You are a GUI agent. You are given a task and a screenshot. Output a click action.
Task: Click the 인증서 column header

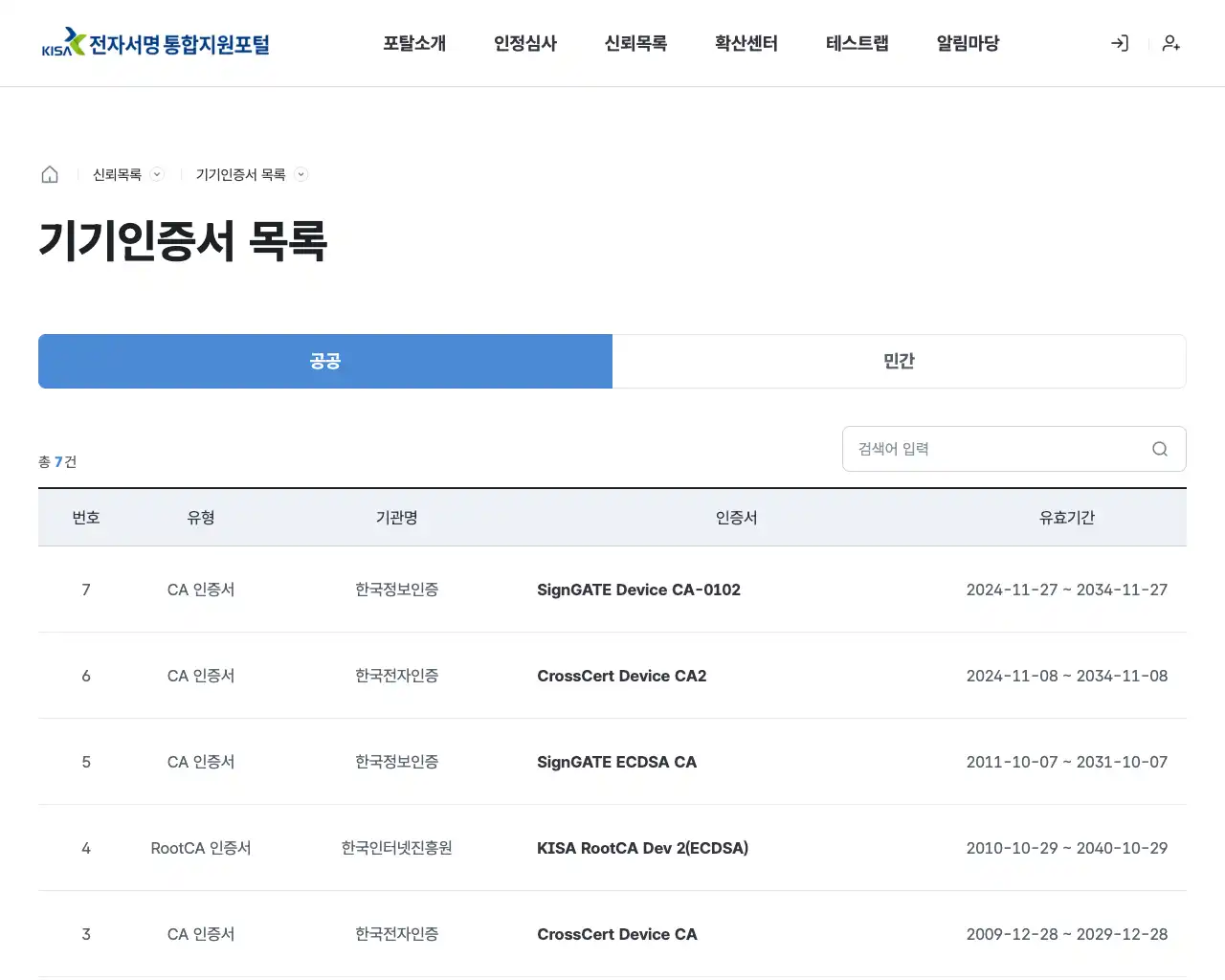click(x=737, y=518)
